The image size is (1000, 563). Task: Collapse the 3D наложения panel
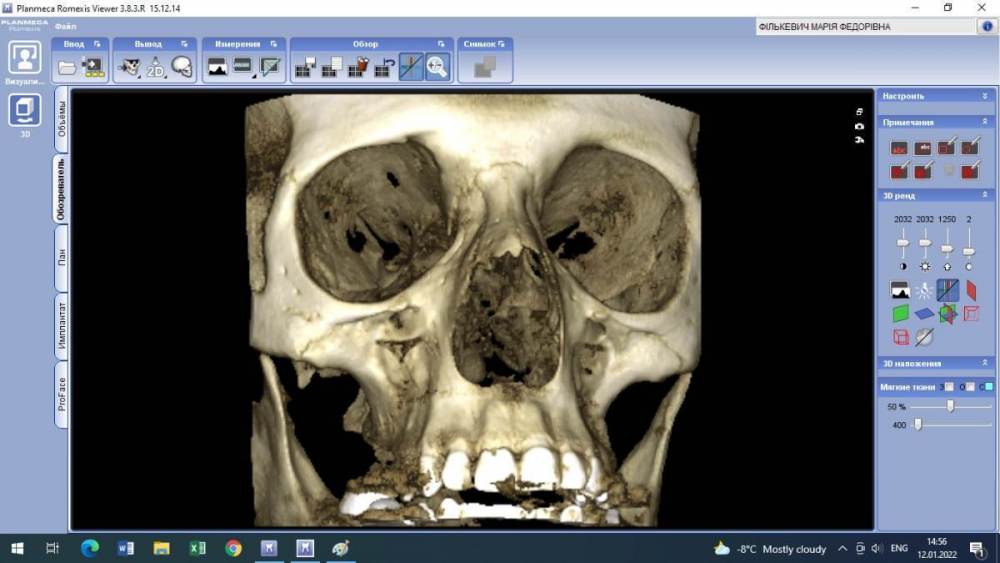click(x=985, y=363)
